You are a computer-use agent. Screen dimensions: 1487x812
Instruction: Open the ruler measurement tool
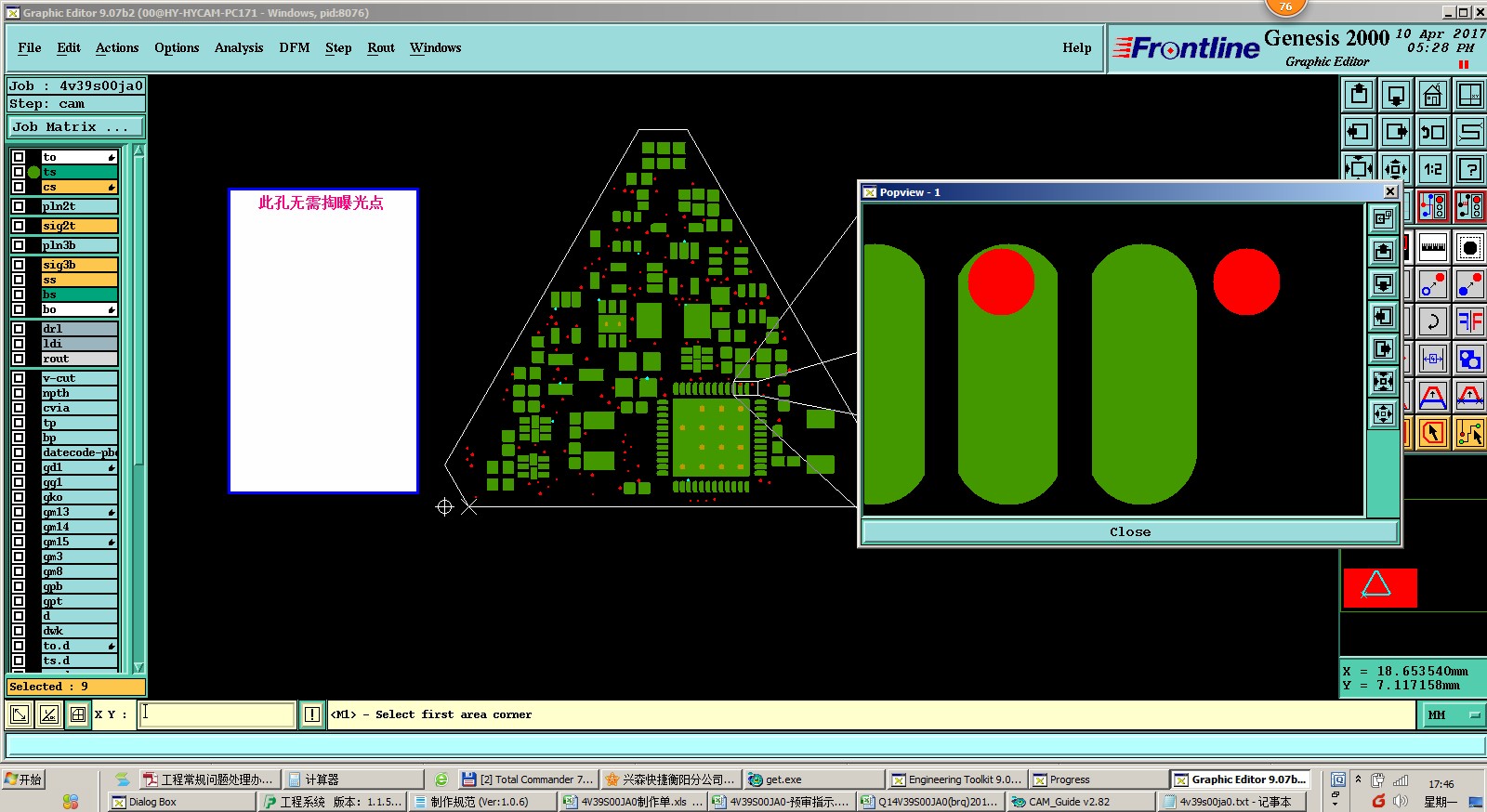1433,247
